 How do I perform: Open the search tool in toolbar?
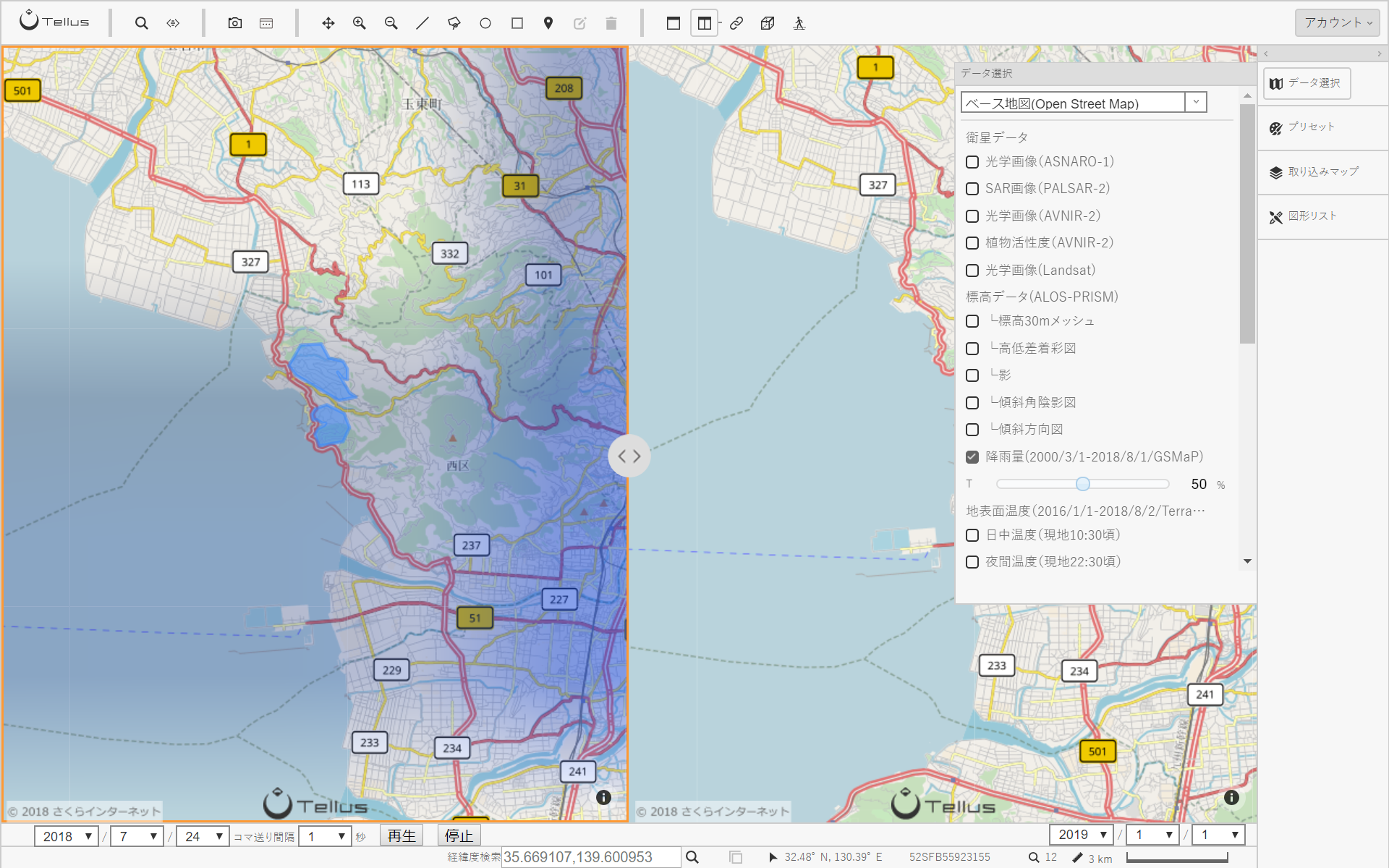coord(142,23)
